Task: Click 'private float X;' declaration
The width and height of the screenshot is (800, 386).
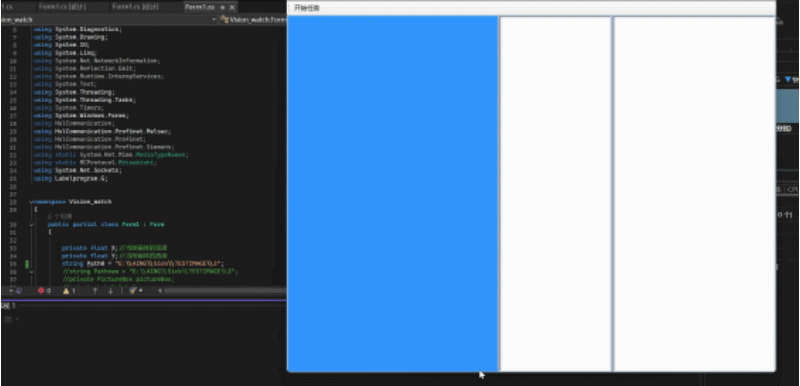Action: coord(90,248)
